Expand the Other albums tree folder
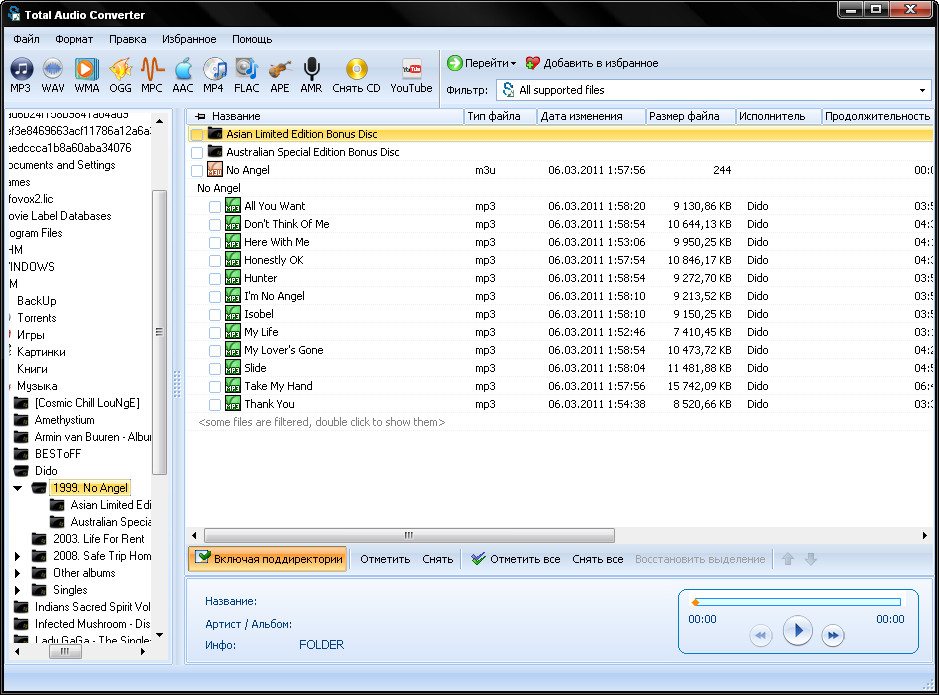Image resolution: width=939 pixels, height=695 pixels. [x=18, y=573]
